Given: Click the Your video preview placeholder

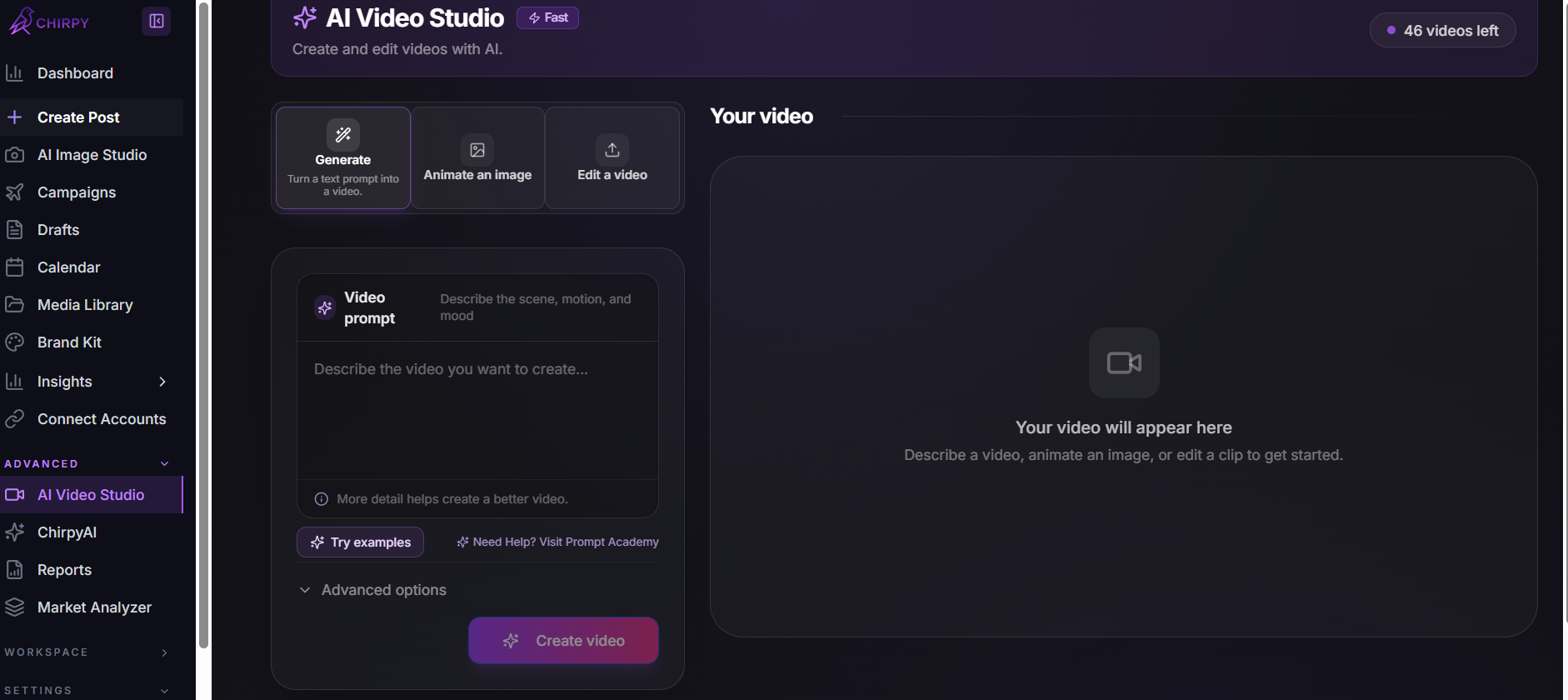Looking at the screenshot, I should (1123, 397).
